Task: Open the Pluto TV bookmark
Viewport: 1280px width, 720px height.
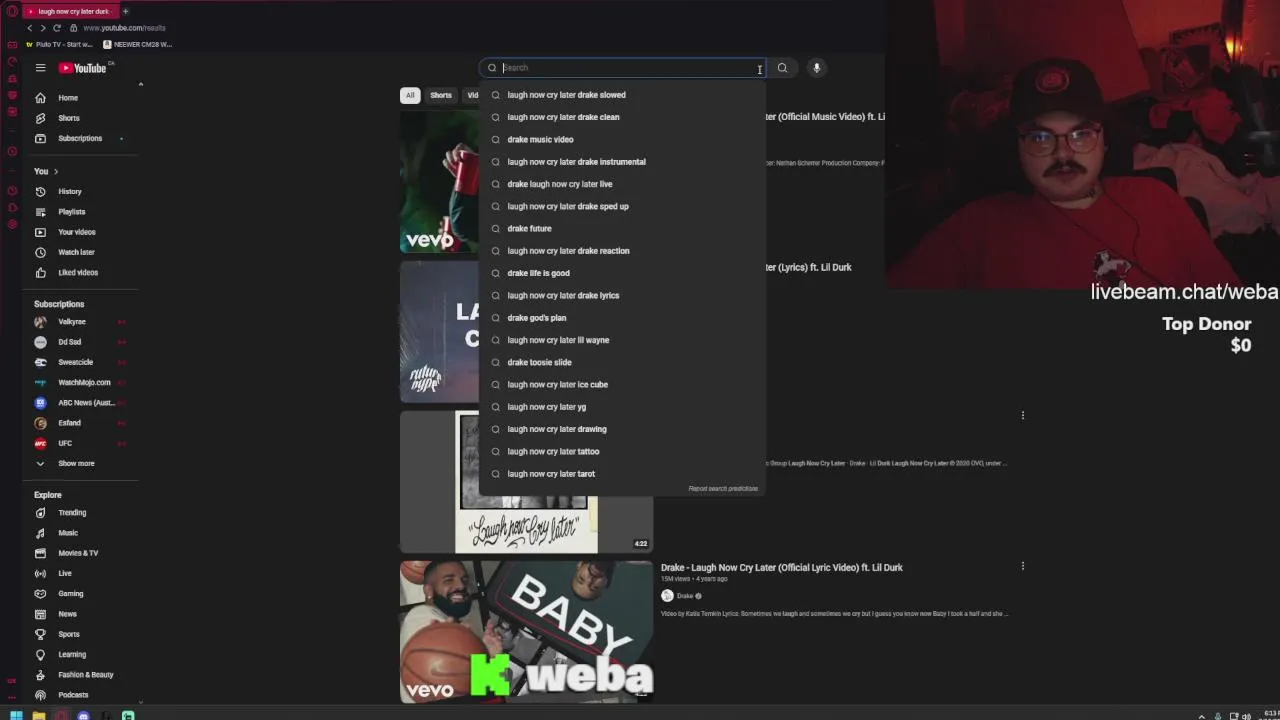Action: 61,44
